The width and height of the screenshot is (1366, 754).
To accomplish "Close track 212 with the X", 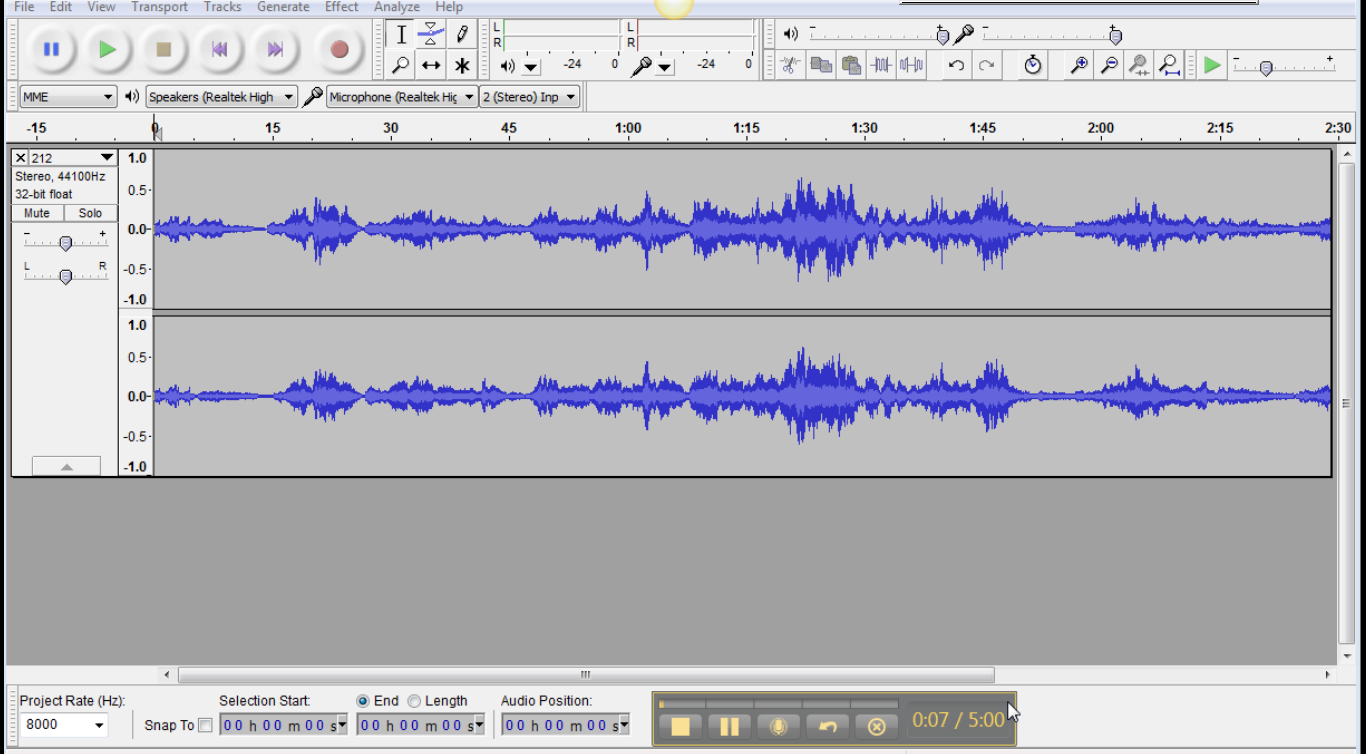I will tap(20, 158).
